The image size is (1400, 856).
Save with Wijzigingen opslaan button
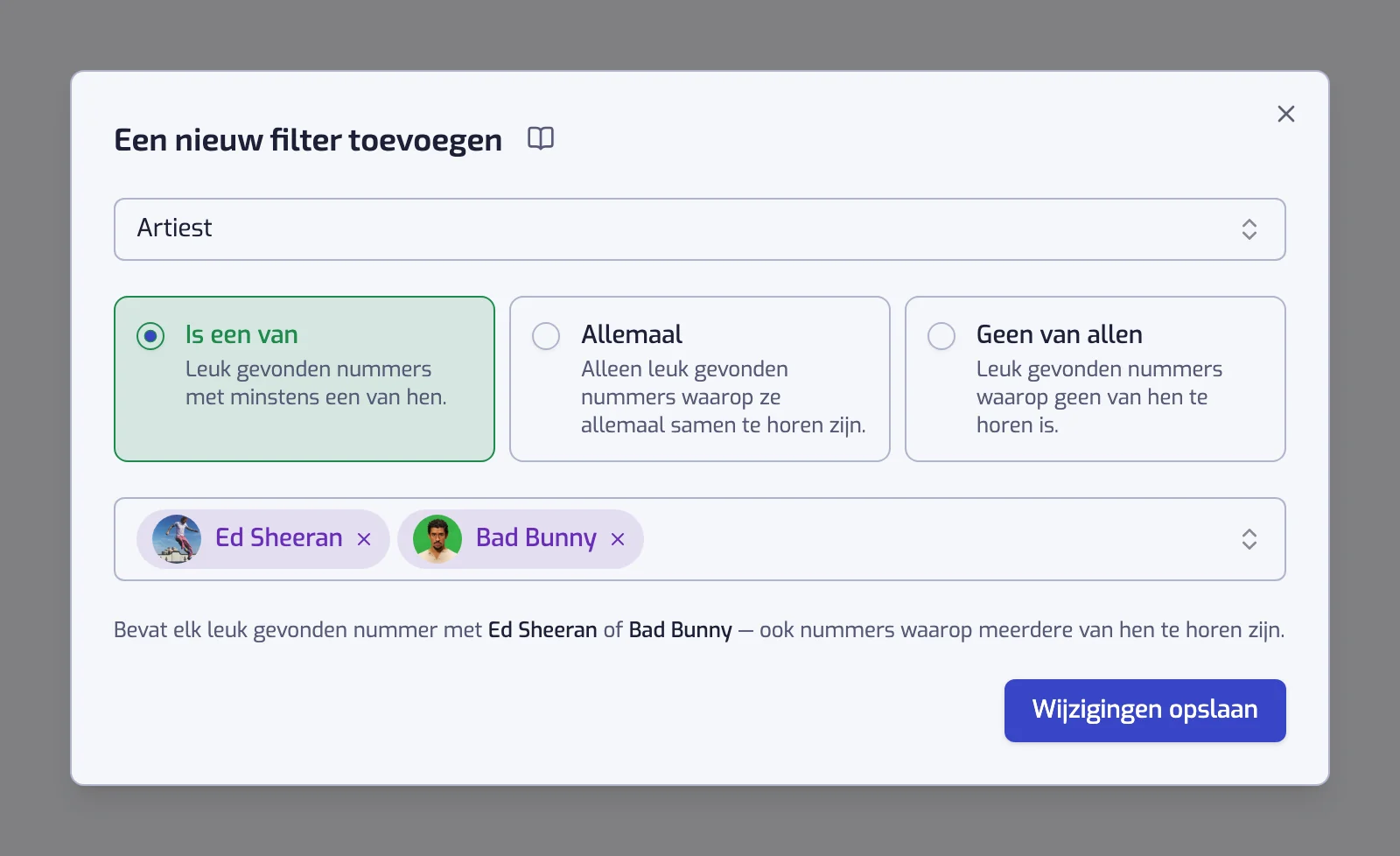click(1144, 711)
